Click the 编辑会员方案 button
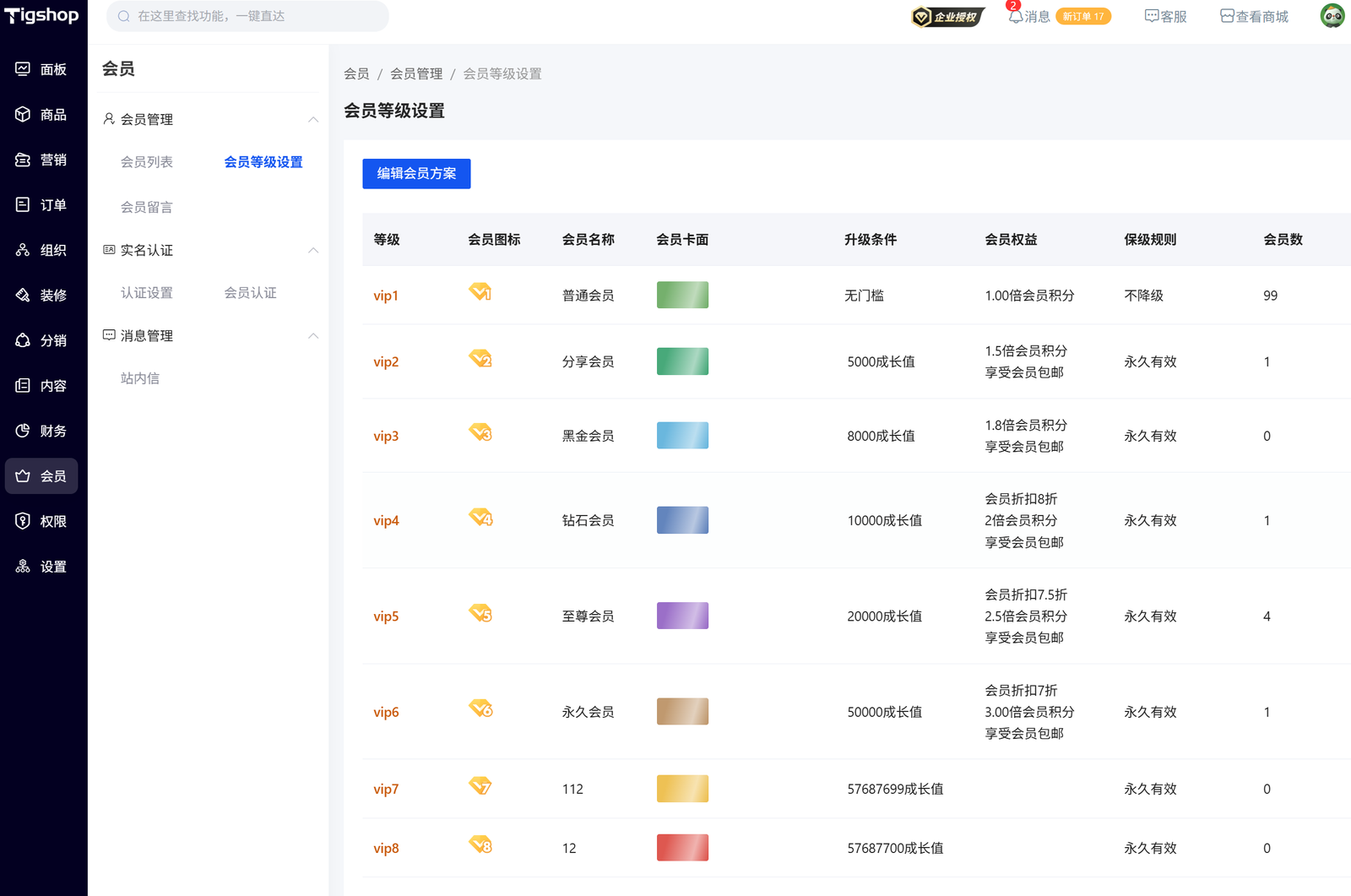The image size is (1351, 896). tap(416, 173)
